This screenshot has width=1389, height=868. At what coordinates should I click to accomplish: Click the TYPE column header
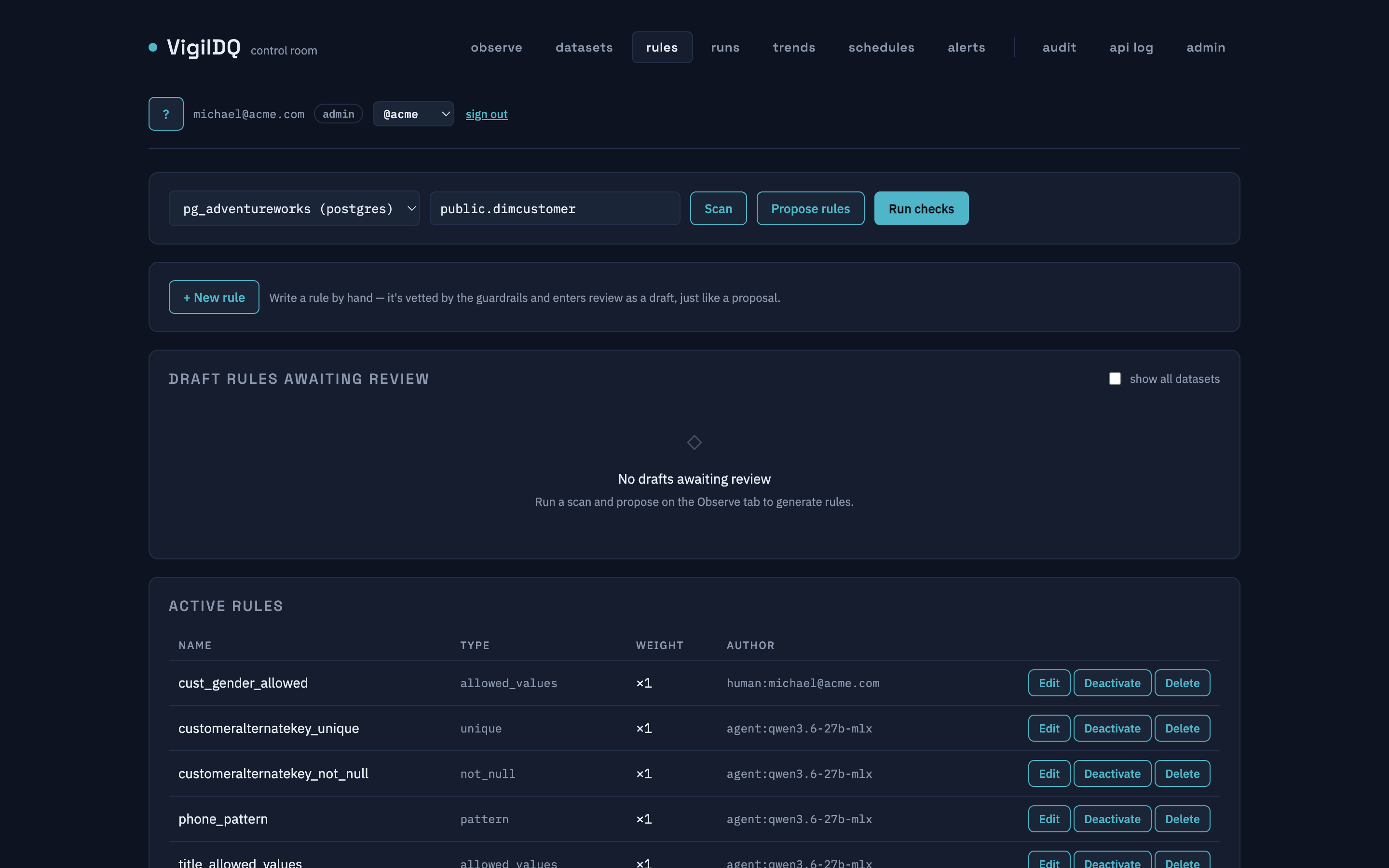[475, 645]
